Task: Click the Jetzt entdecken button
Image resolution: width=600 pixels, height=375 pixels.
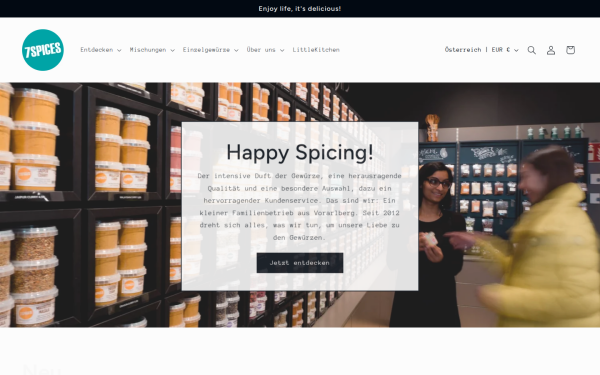Action: pos(300,263)
